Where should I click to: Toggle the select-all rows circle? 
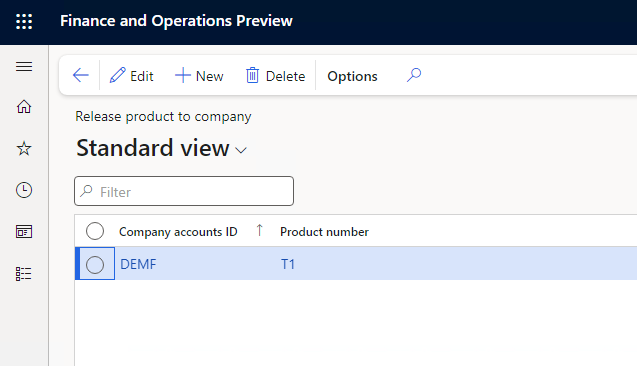pos(95,231)
